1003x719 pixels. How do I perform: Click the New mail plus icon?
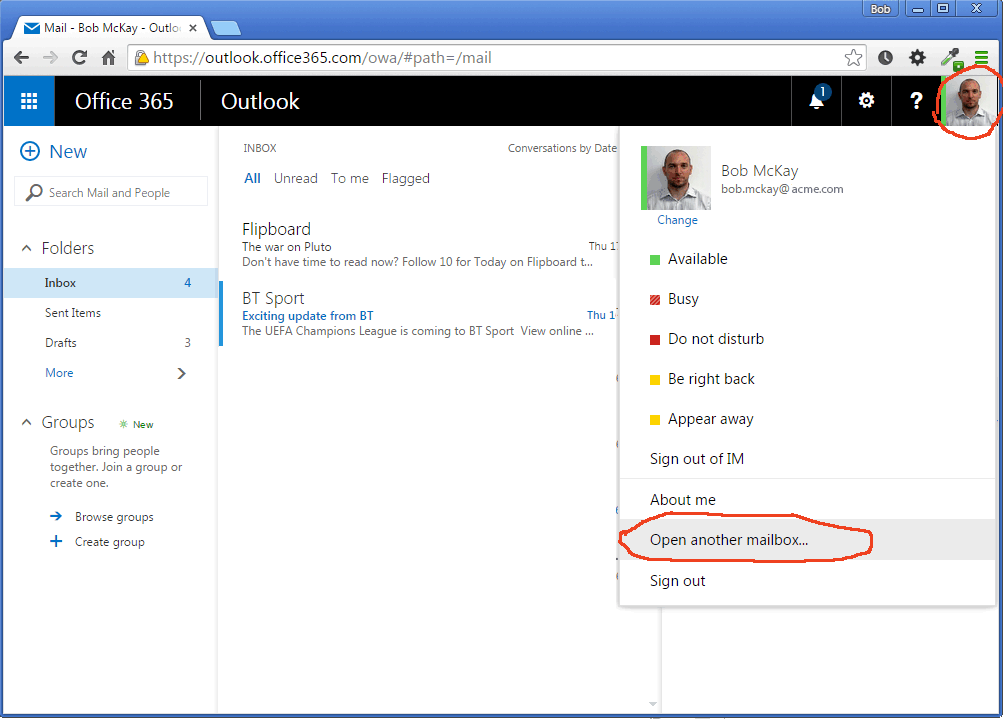(x=29, y=152)
